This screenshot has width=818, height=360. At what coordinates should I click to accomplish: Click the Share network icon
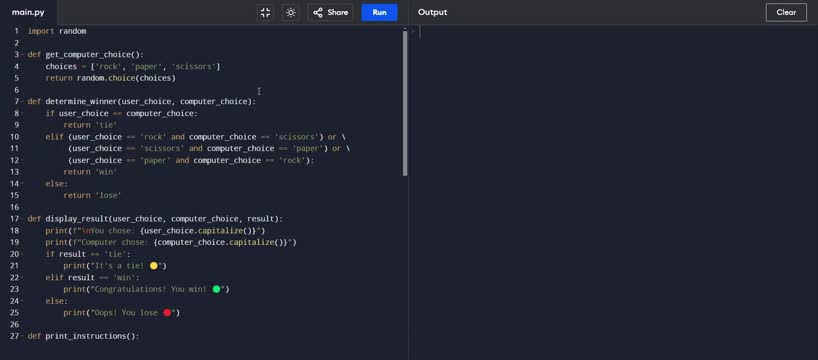[318, 13]
